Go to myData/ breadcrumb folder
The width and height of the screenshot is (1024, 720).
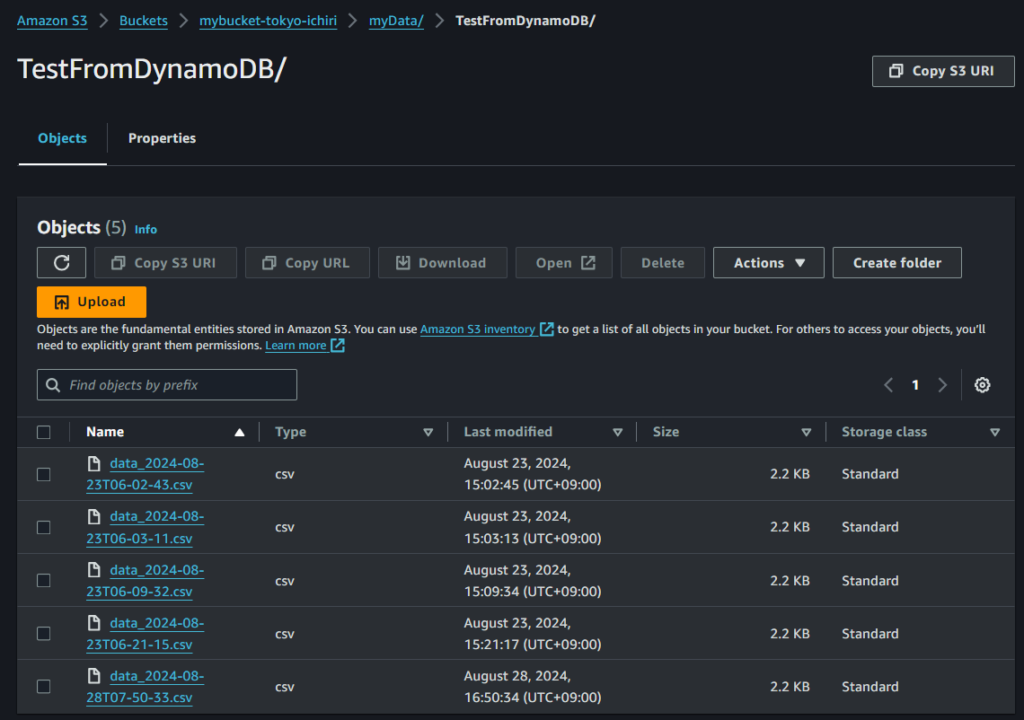[x=396, y=20]
